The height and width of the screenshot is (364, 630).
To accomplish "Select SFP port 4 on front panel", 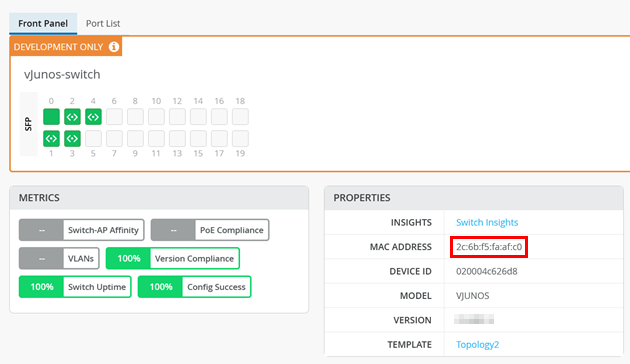I will [x=93, y=117].
